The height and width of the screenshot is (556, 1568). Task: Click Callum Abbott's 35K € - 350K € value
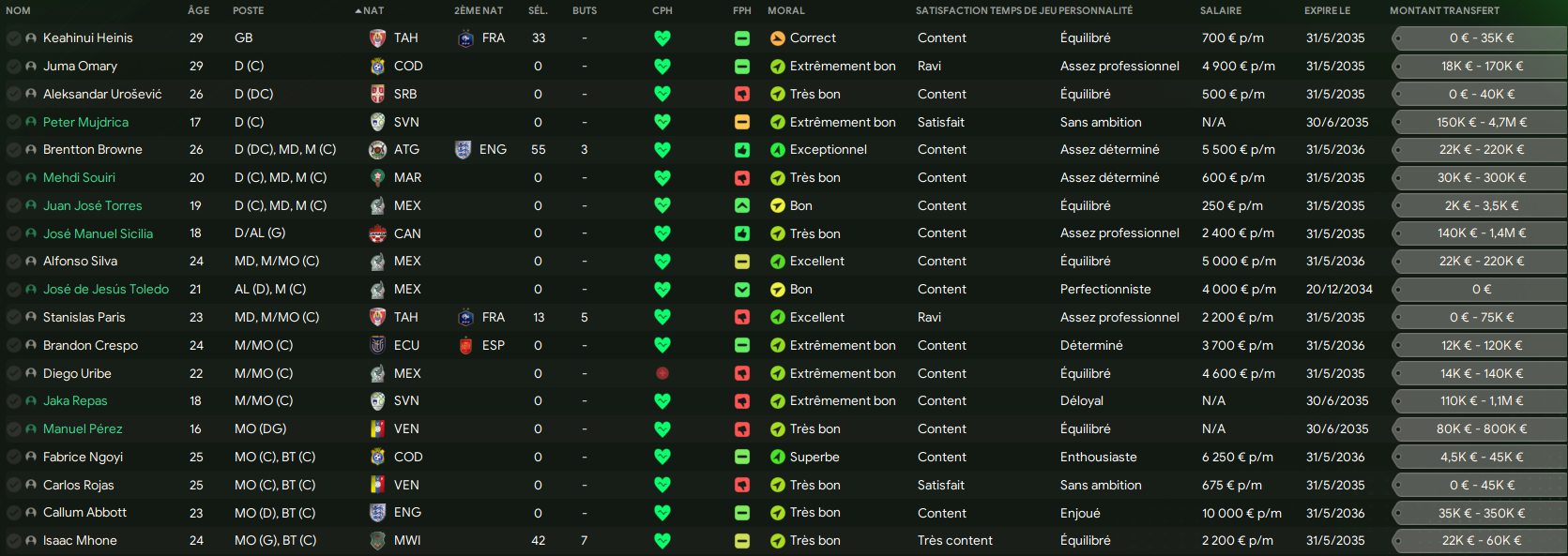[1481, 513]
